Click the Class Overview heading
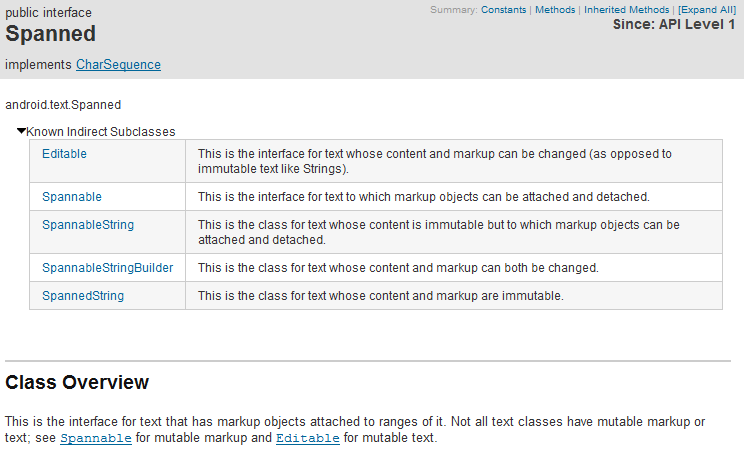The image size is (744, 465). [77, 383]
